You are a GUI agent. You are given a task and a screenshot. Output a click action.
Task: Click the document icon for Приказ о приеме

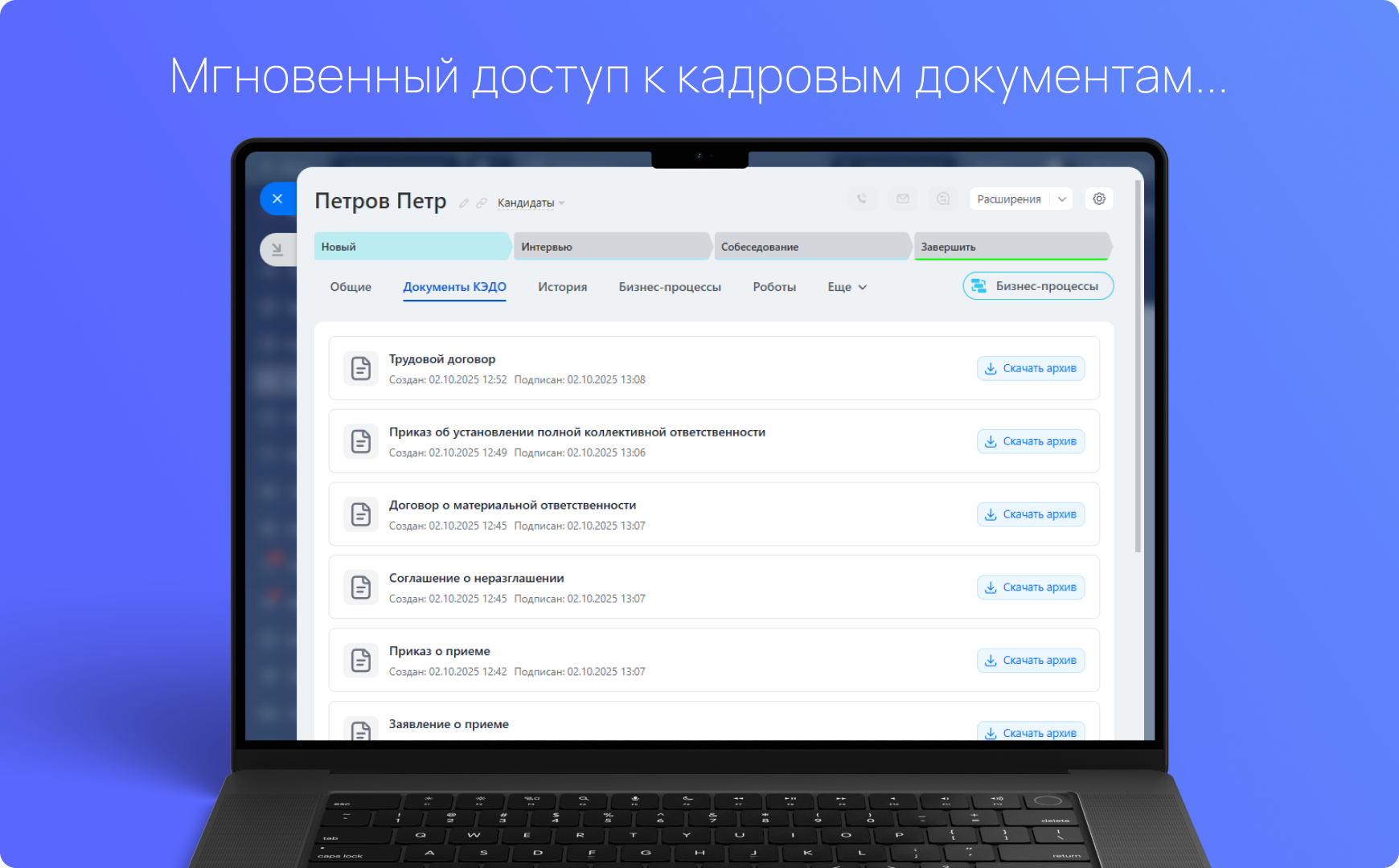pyautogui.click(x=361, y=661)
